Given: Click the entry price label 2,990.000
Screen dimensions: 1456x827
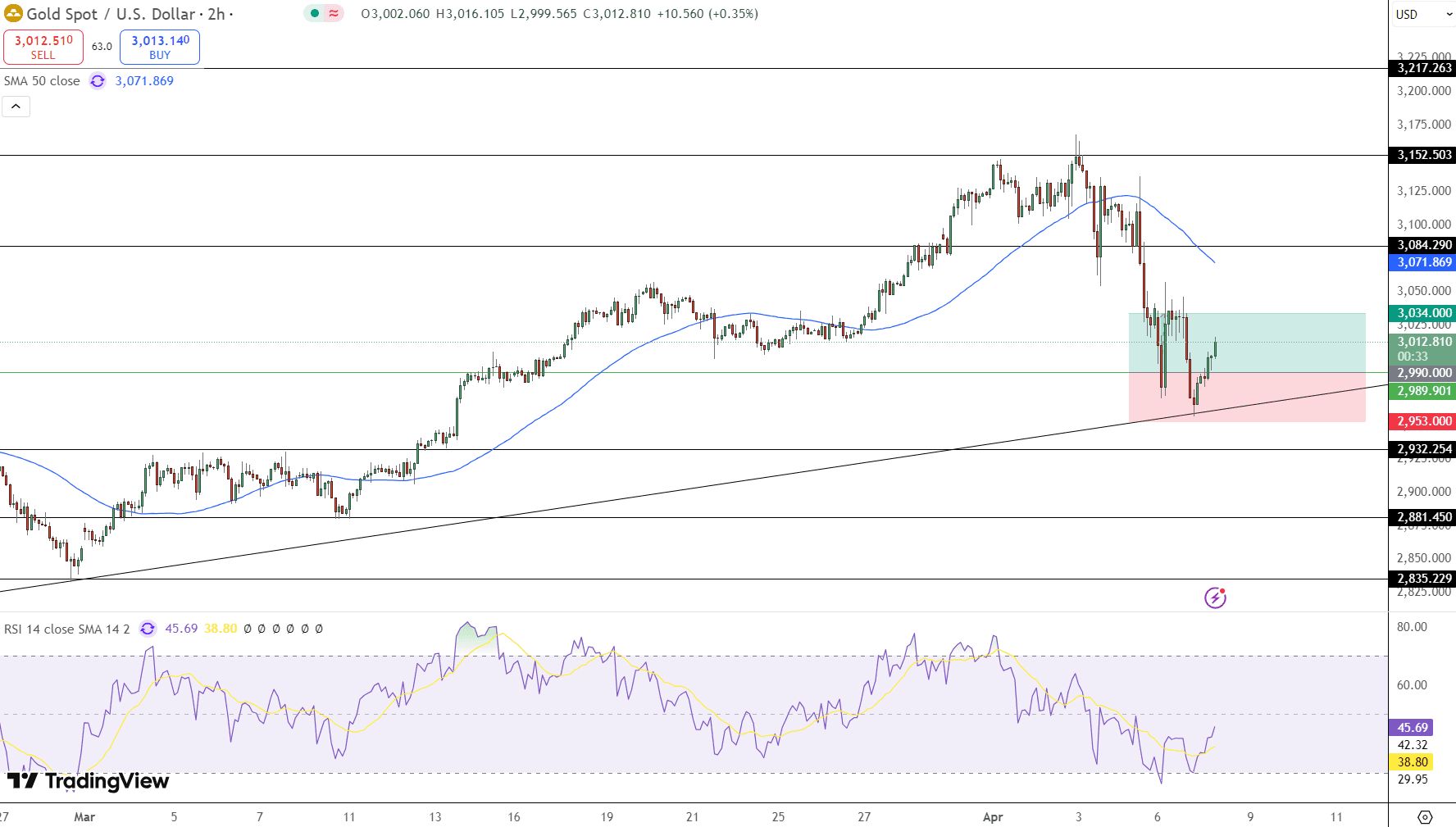Looking at the screenshot, I should tap(1422, 373).
